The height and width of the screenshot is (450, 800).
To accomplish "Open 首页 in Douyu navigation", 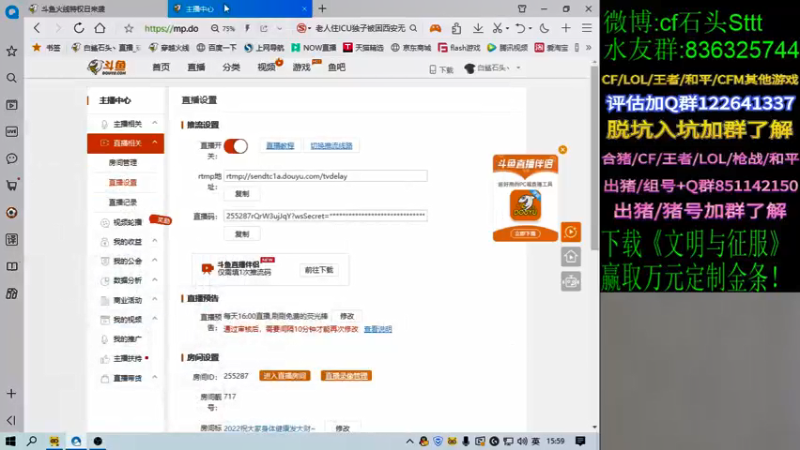I will pyautogui.click(x=161, y=67).
